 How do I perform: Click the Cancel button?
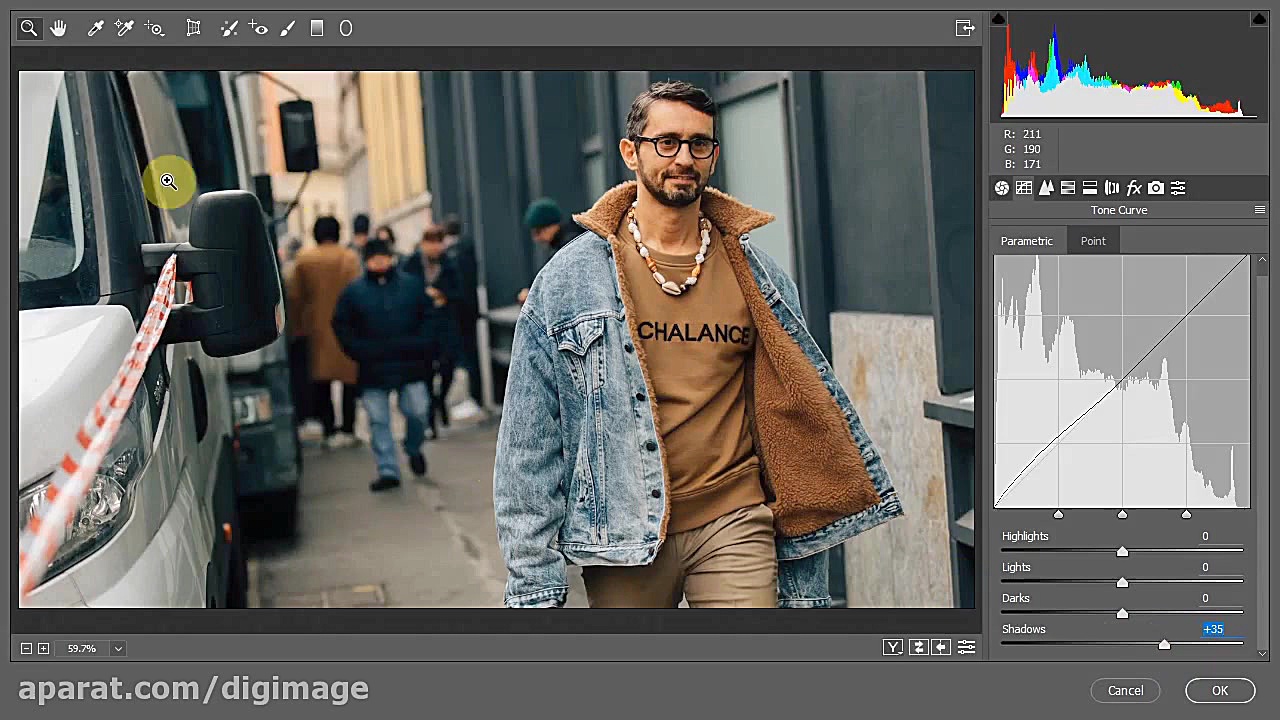(1125, 691)
